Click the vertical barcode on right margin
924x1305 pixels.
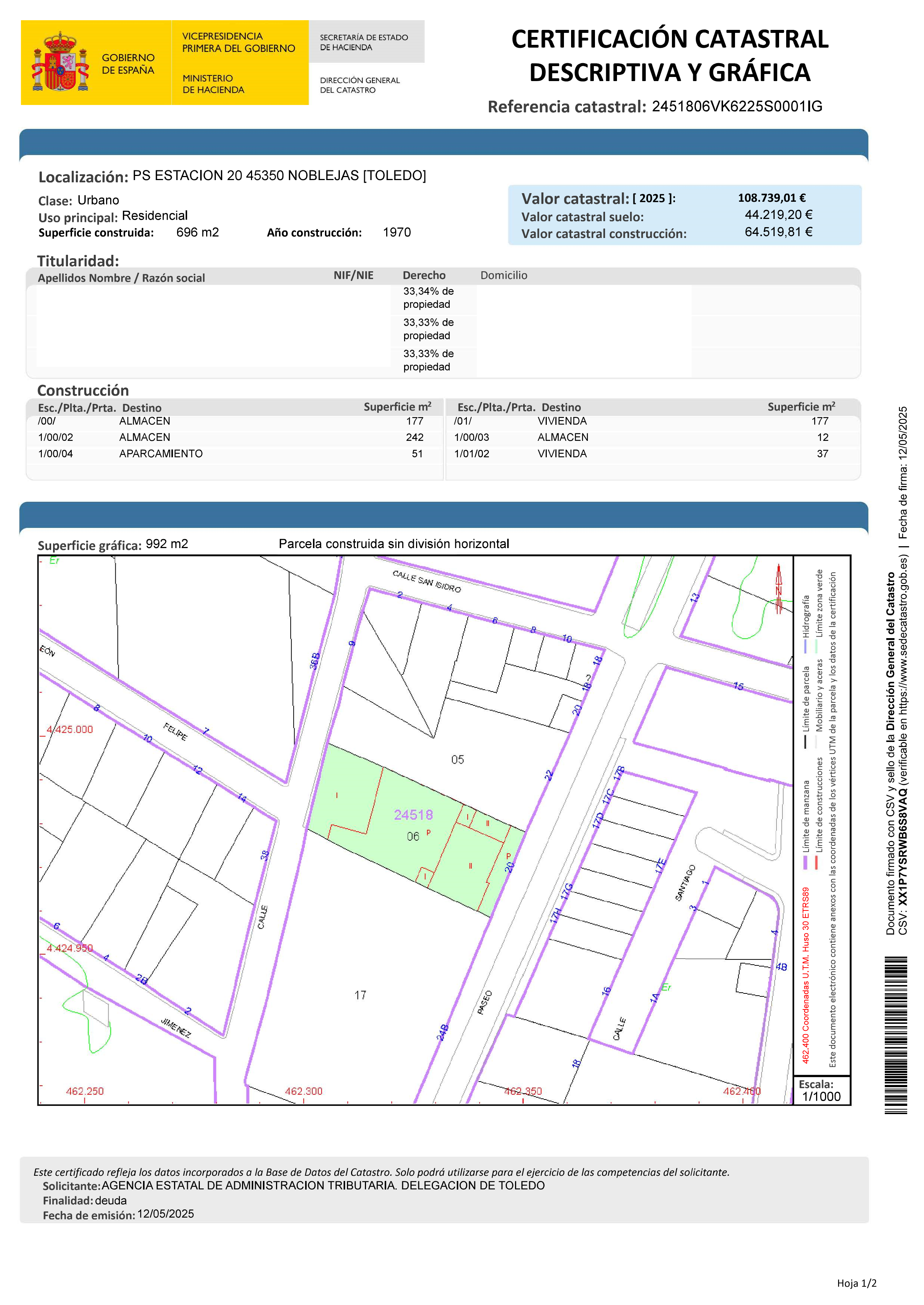[x=896, y=1035]
